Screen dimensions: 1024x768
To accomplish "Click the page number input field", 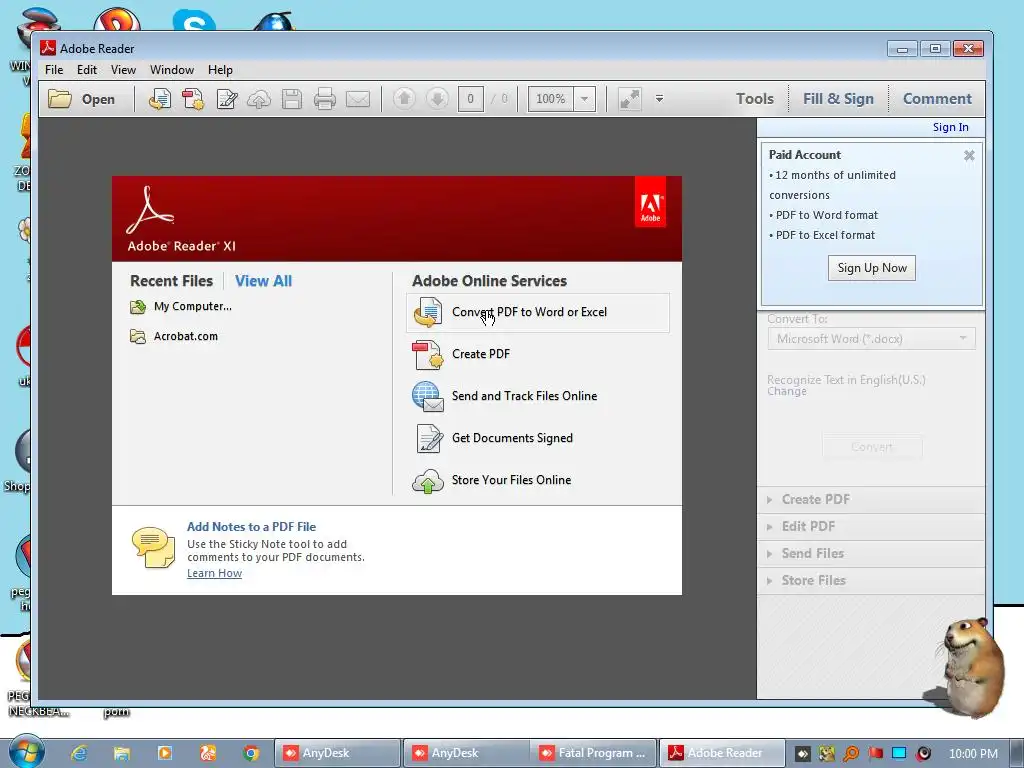I will (470, 99).
